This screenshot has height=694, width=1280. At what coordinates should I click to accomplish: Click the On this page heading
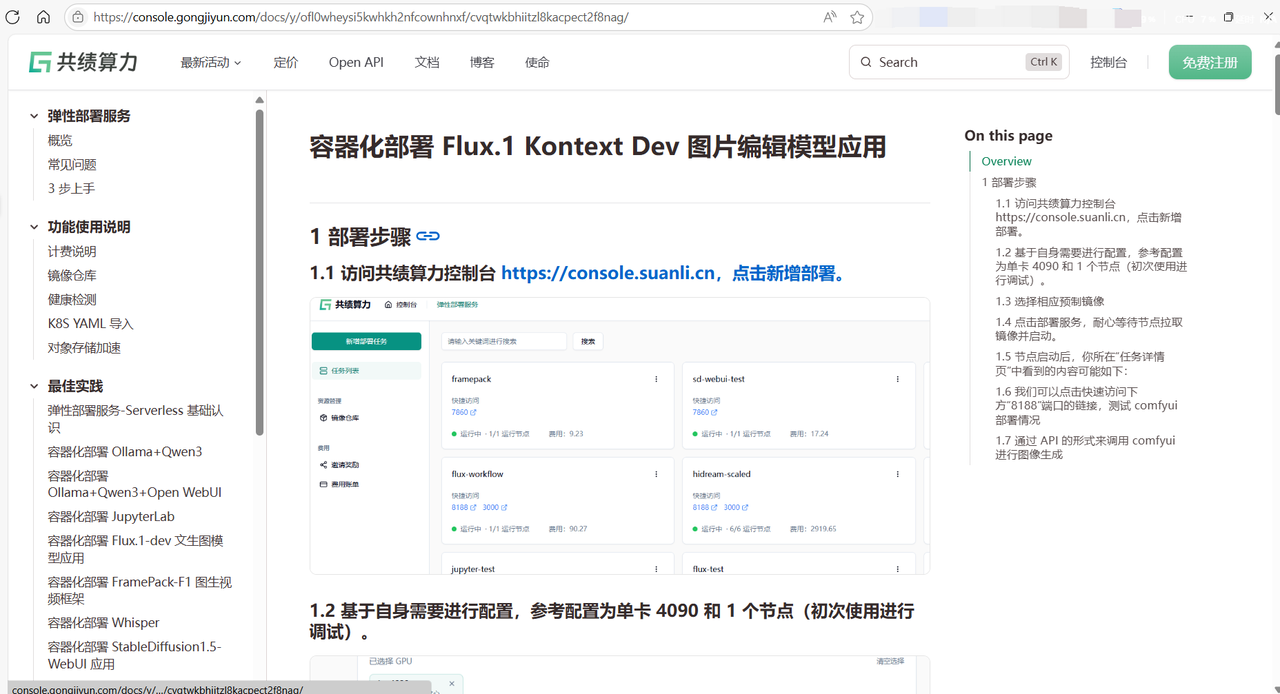tap(1008, 135)
